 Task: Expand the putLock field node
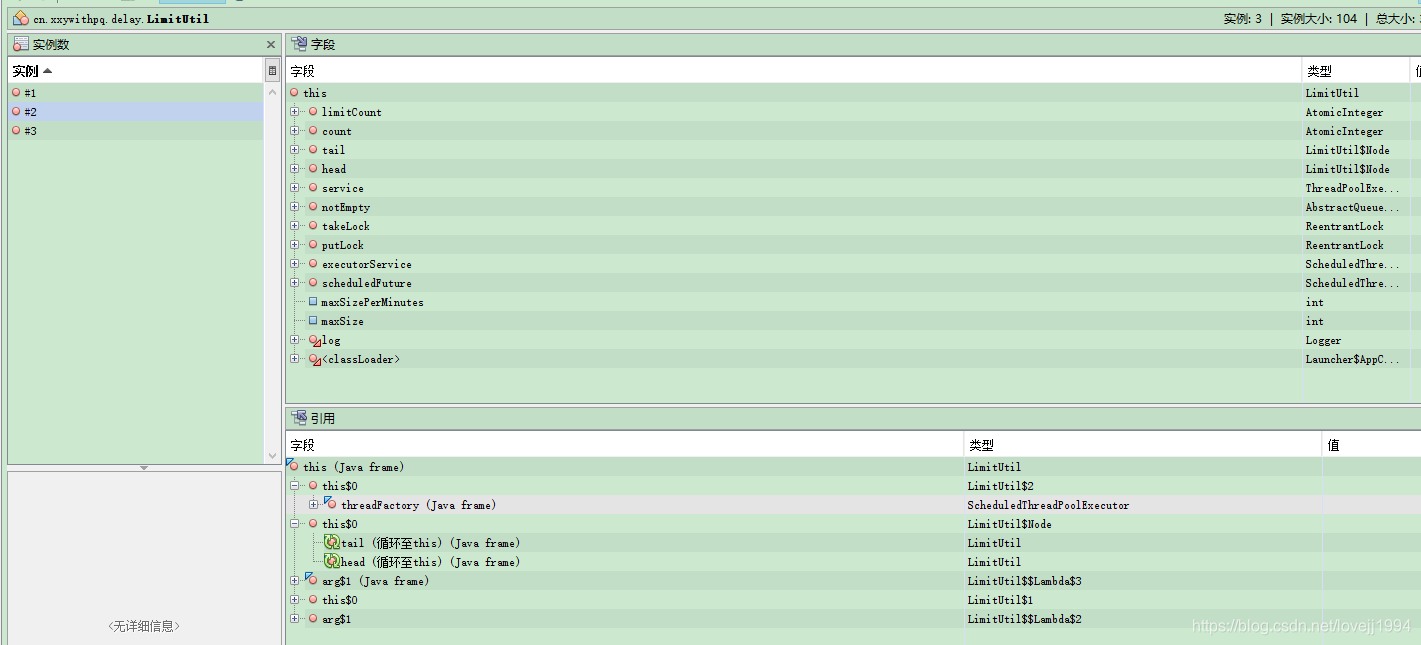tap(295, 245)
